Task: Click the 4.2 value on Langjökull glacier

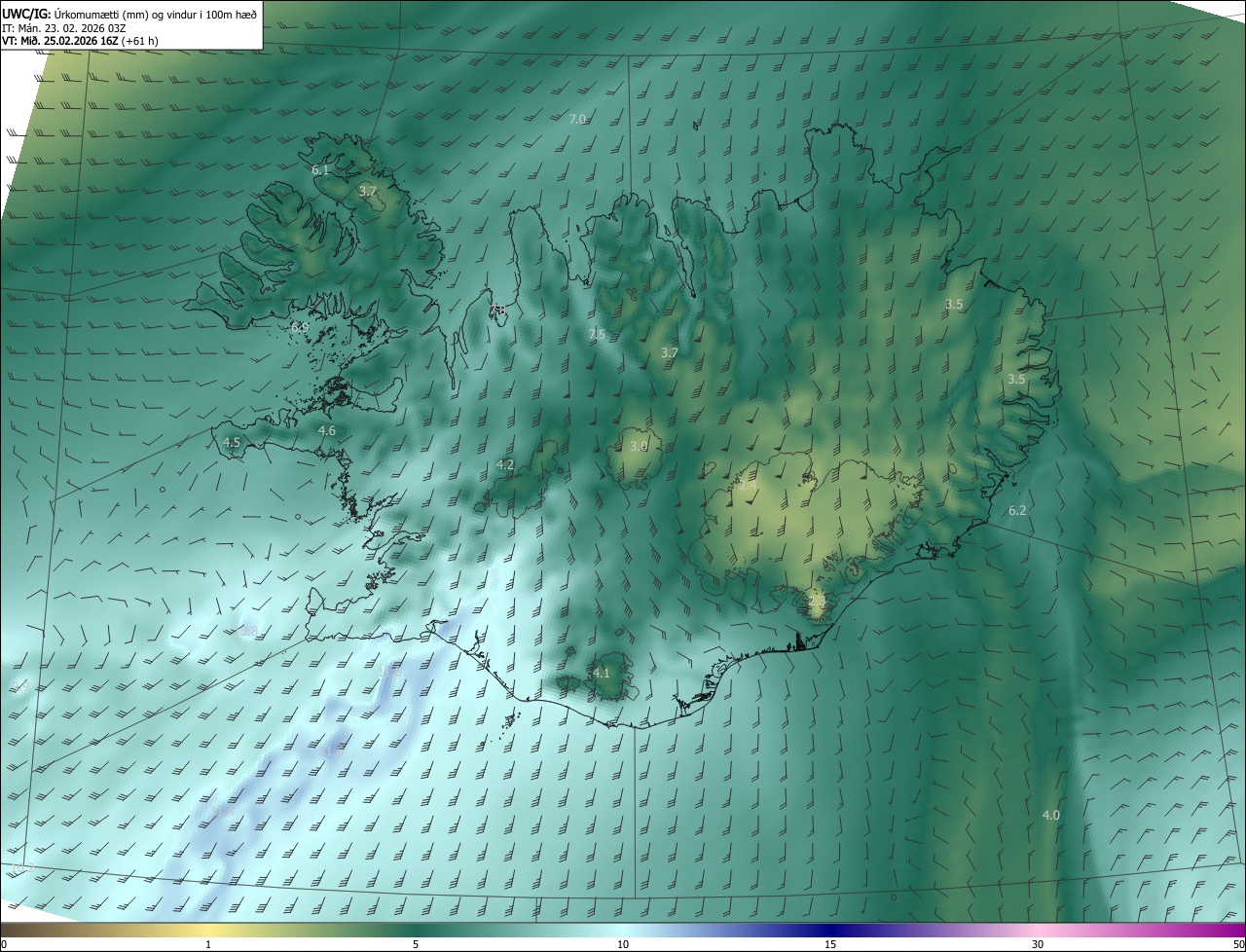Action: pos(505,465)
